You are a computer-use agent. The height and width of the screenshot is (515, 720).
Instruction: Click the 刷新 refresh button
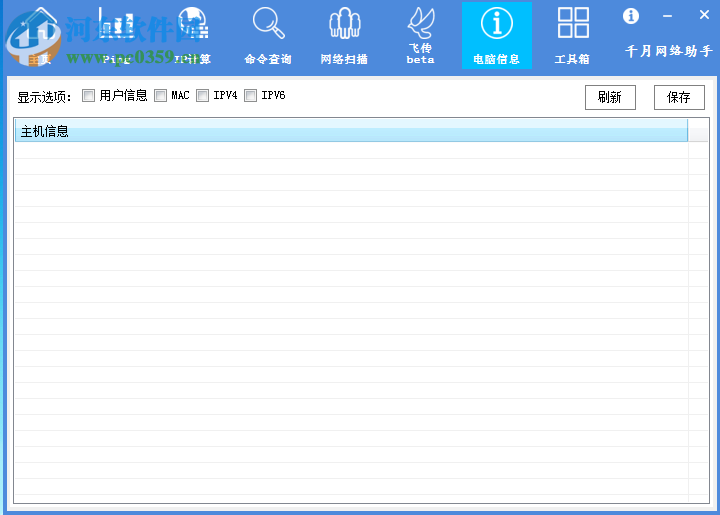(x=610, y=97)
